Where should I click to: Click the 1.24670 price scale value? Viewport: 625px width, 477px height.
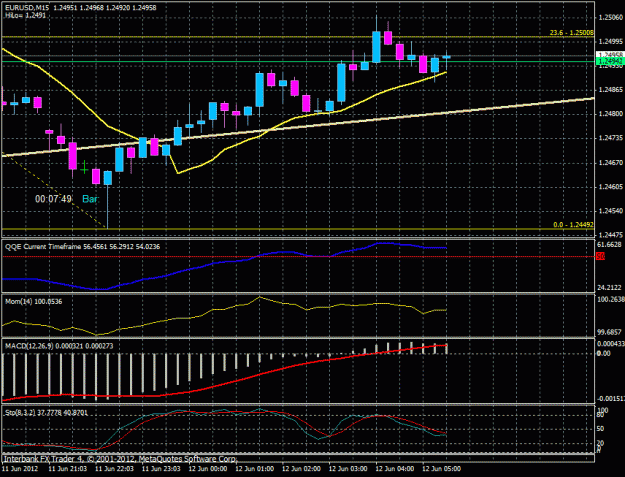click(611, 163)
